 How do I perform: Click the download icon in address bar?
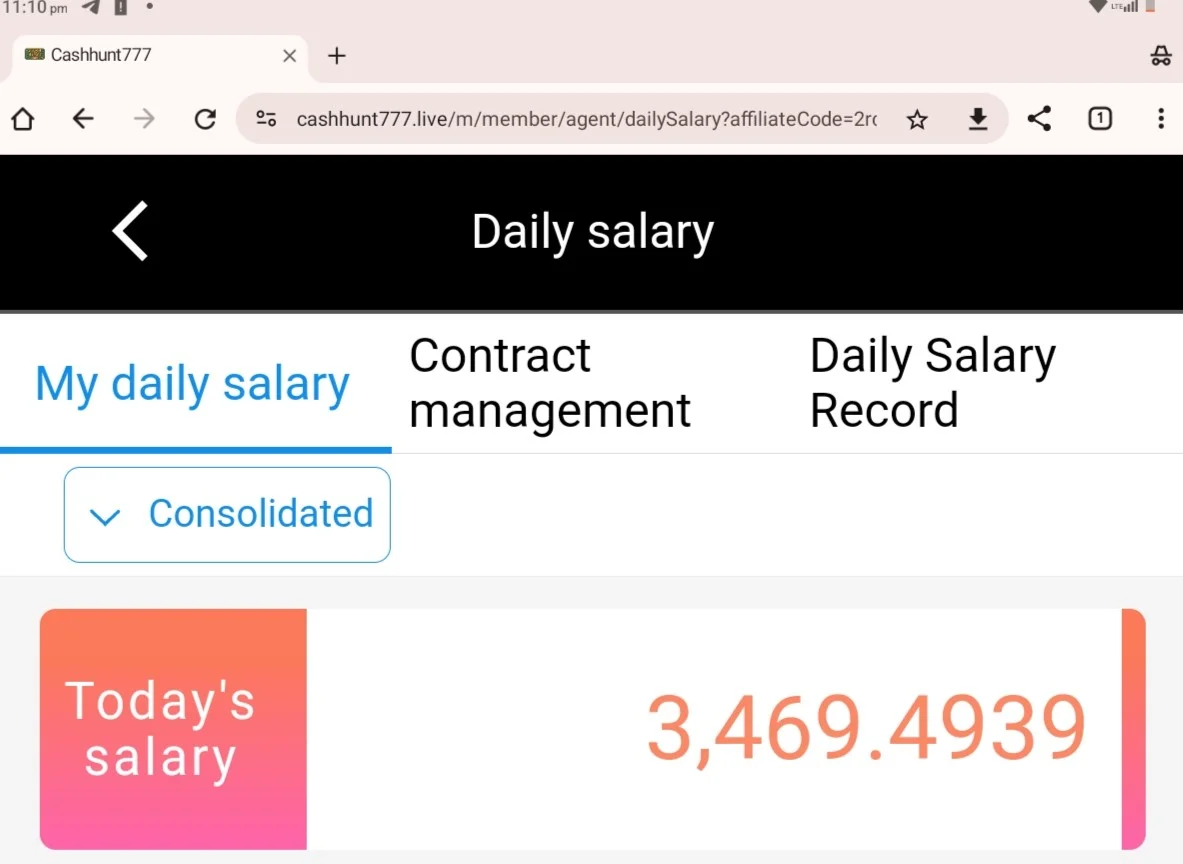tap(978, 118)
